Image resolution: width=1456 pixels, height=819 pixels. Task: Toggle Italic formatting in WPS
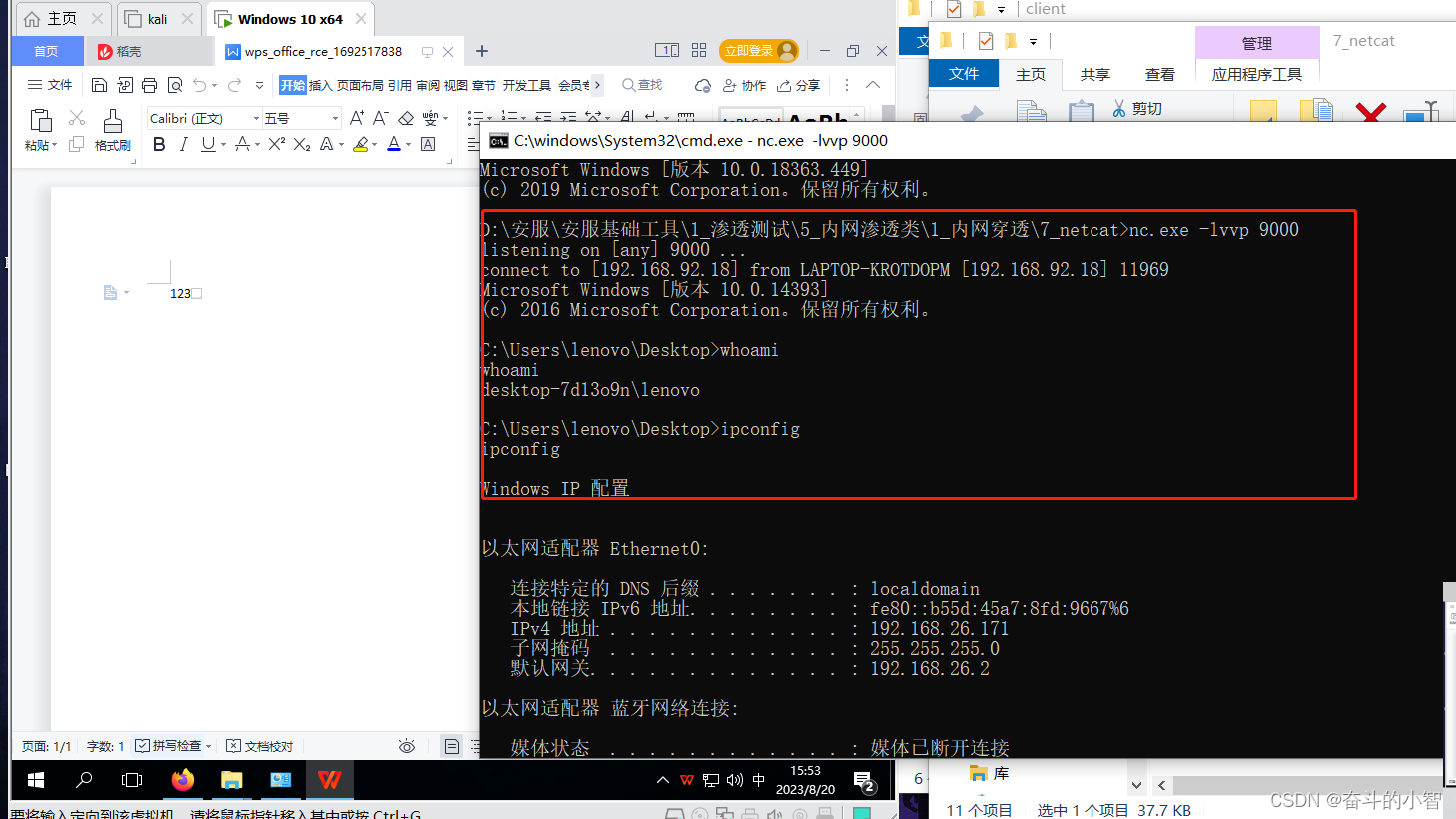pyautogui.click(x=183, y=145)
